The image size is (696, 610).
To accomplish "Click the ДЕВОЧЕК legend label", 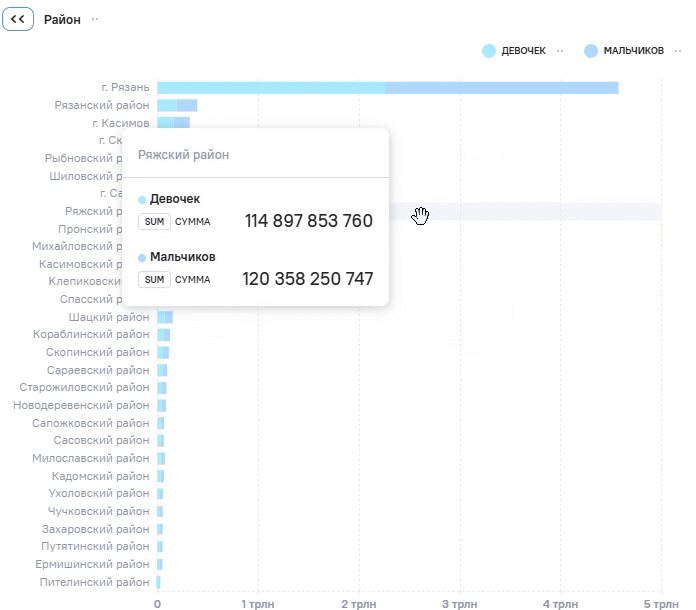I will (x=523, y=51).
